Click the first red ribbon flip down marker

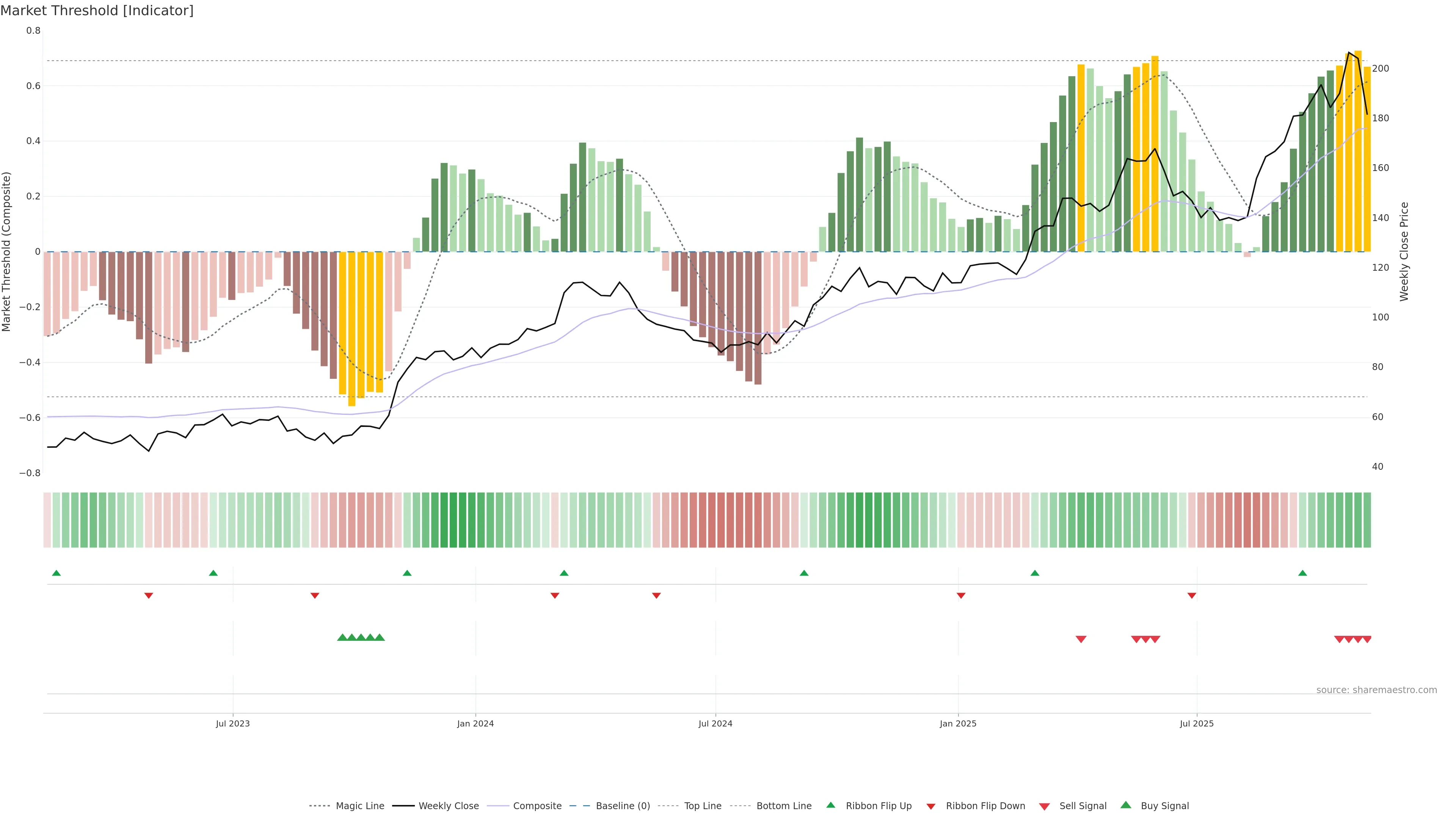tap(149, 595)
